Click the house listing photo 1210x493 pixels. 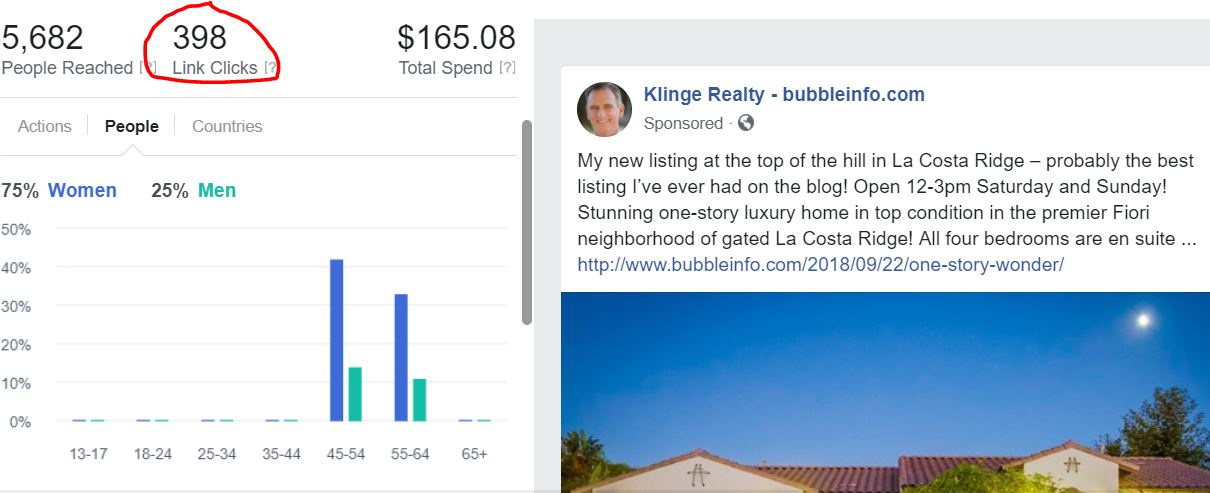pyautogui.click(x=885, y=392)
